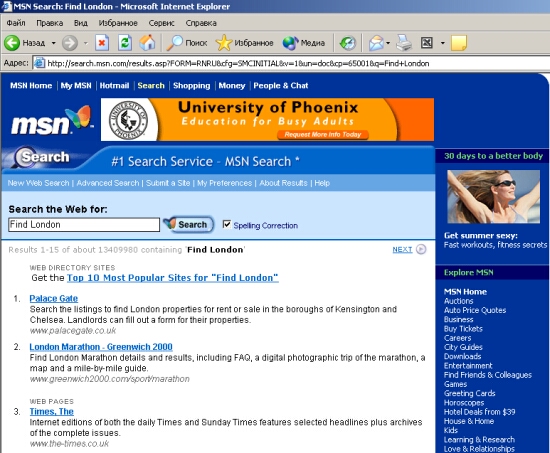Image resolution: width=550 pixels, height=453 pixels.
Task: Open New Web Search link
Action: 38,183
